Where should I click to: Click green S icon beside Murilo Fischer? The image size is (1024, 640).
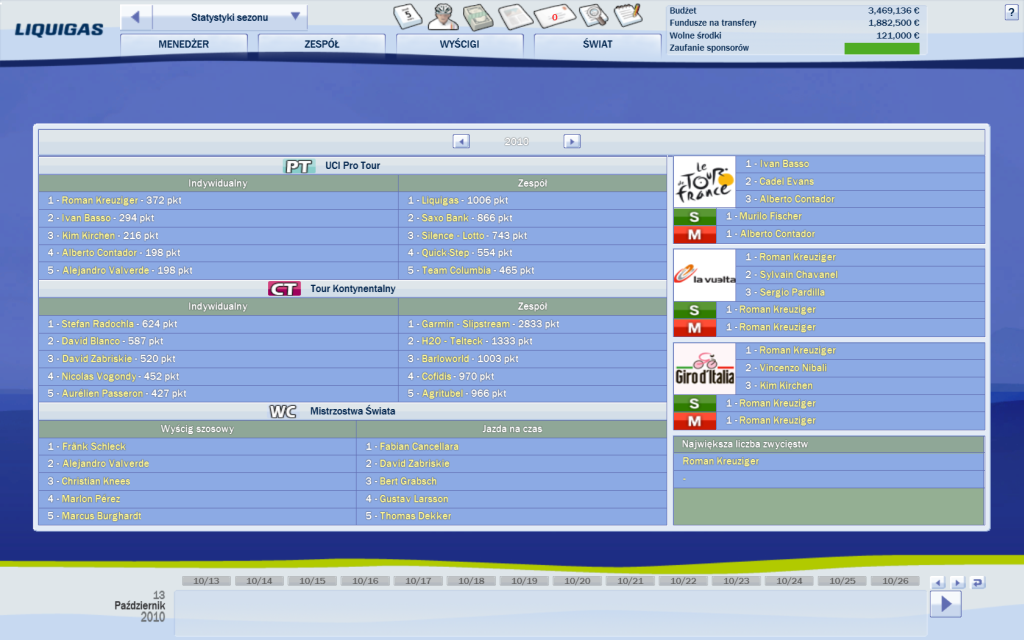click(x=694, y=217)
